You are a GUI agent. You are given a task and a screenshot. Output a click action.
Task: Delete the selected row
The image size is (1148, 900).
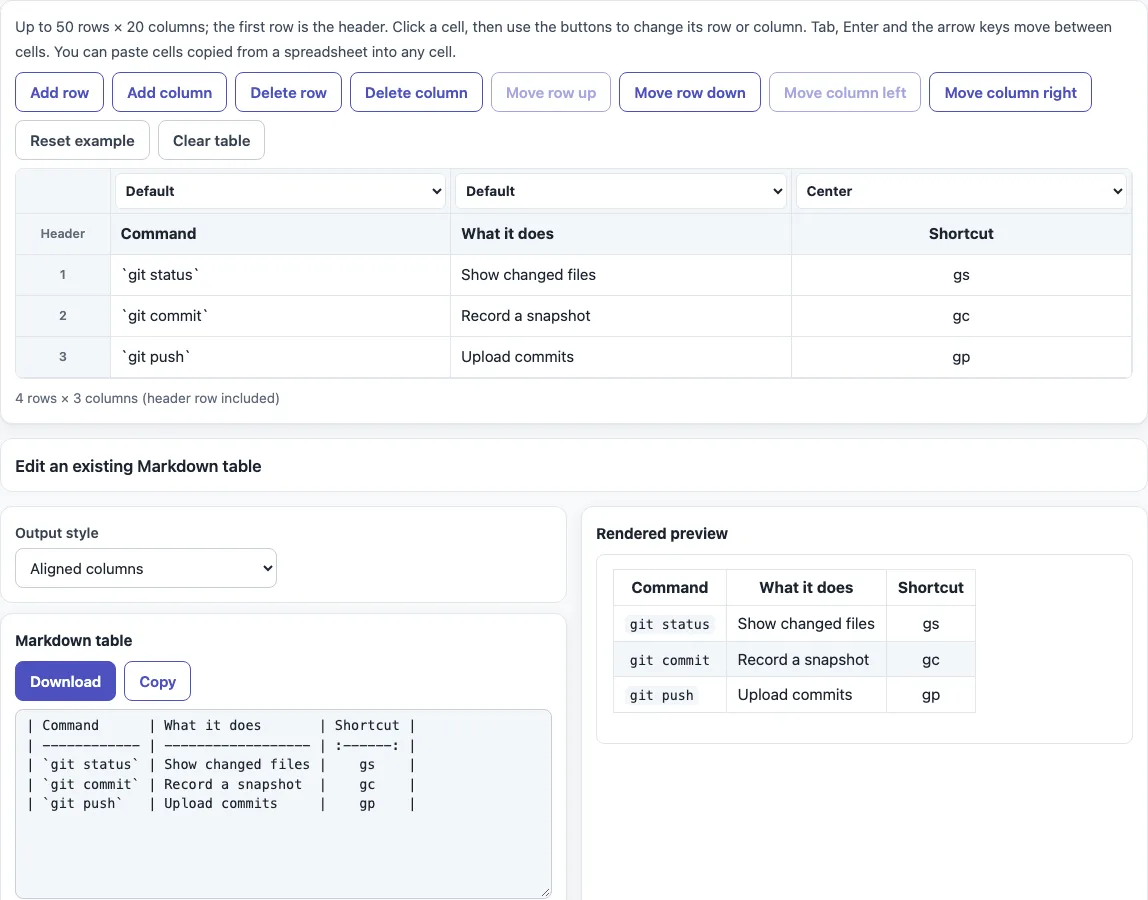(288, 92)
